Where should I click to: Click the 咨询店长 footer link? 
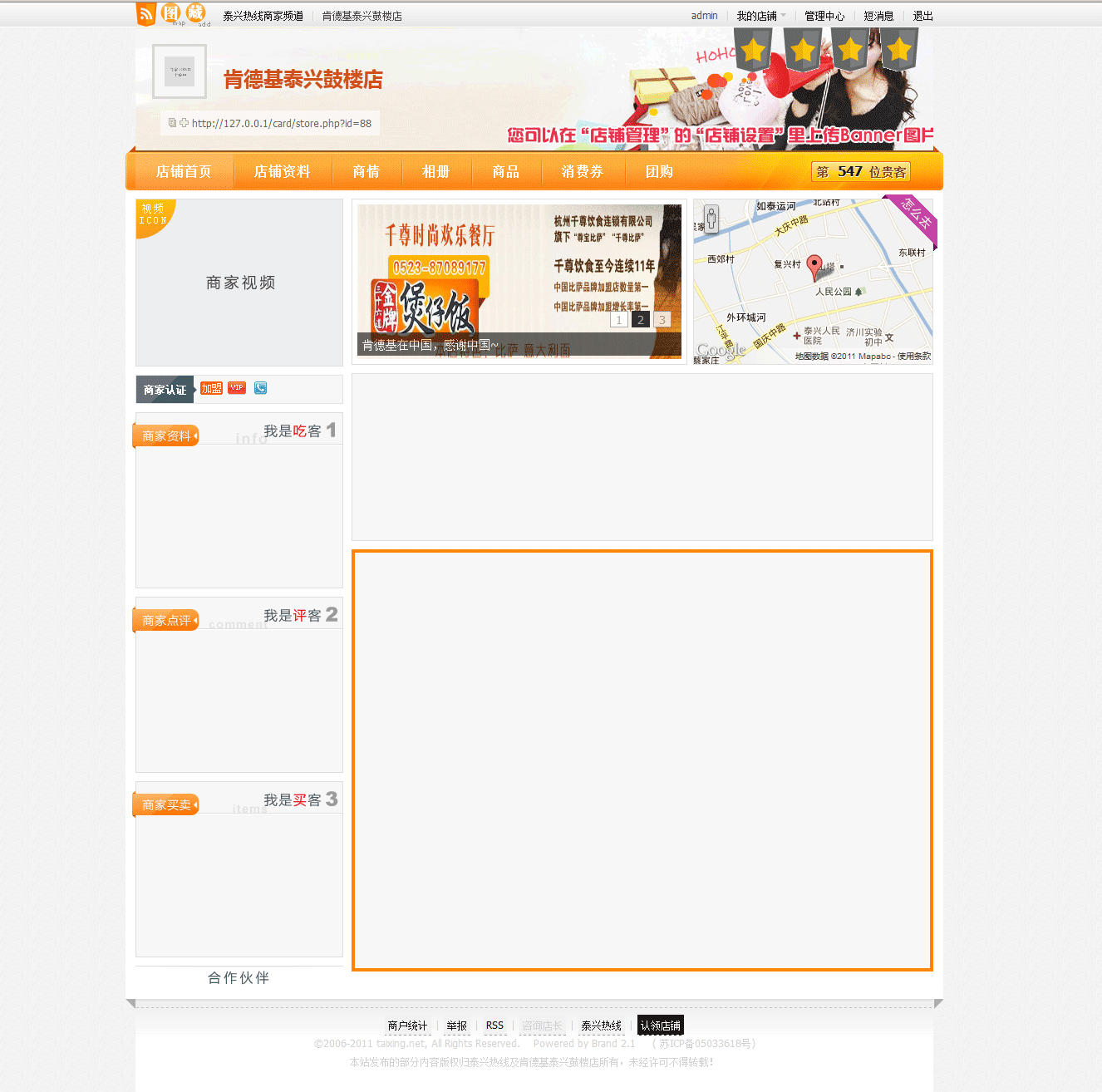coord(542,1026)
